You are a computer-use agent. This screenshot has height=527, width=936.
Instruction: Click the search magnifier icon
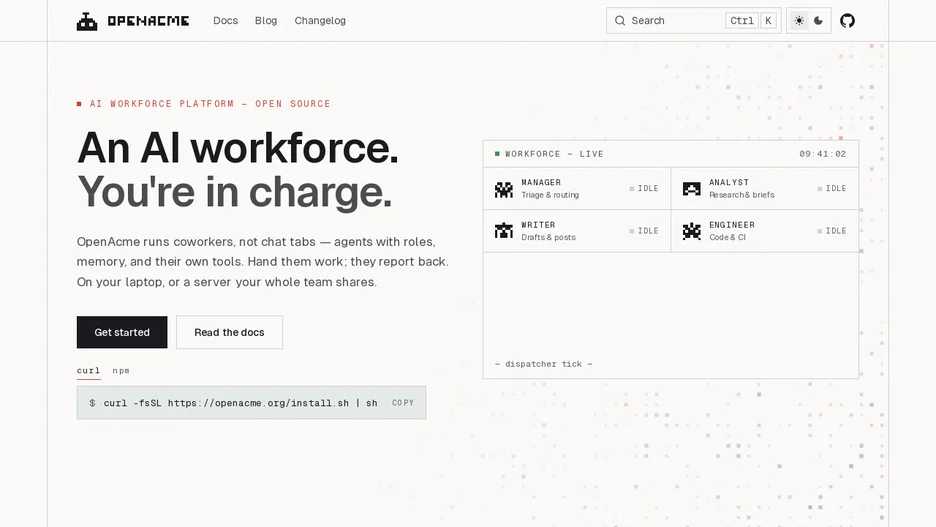pyautogui.click(x=620, y=21)
